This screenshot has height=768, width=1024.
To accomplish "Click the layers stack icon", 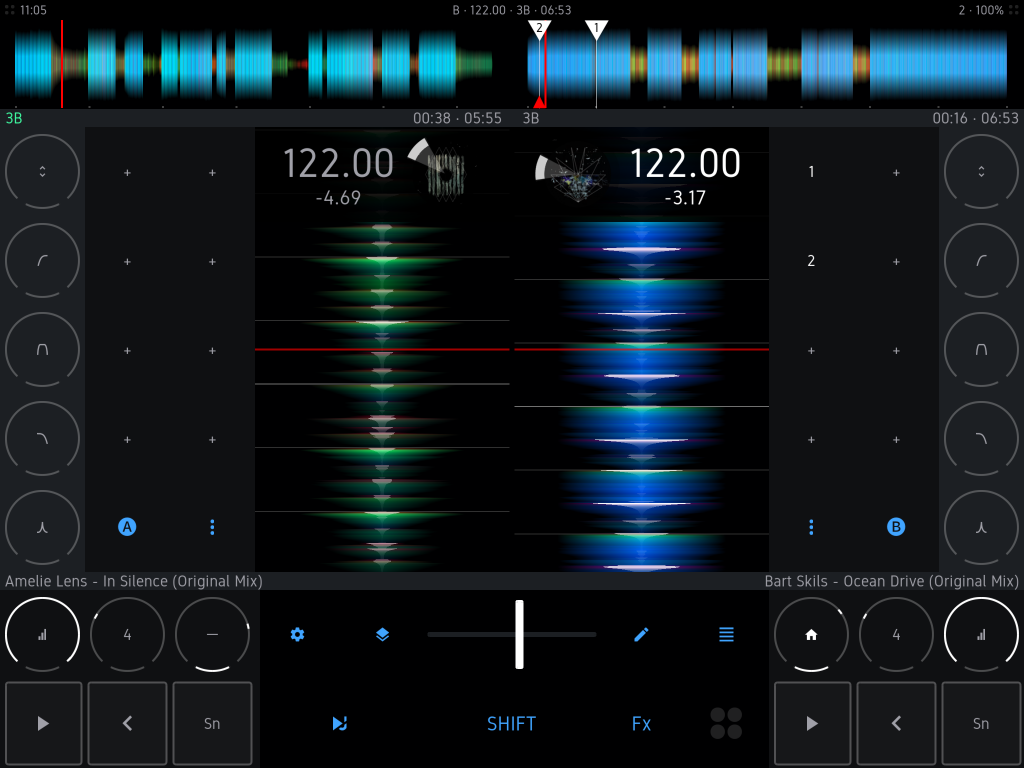I will click(x=382, y=634).
